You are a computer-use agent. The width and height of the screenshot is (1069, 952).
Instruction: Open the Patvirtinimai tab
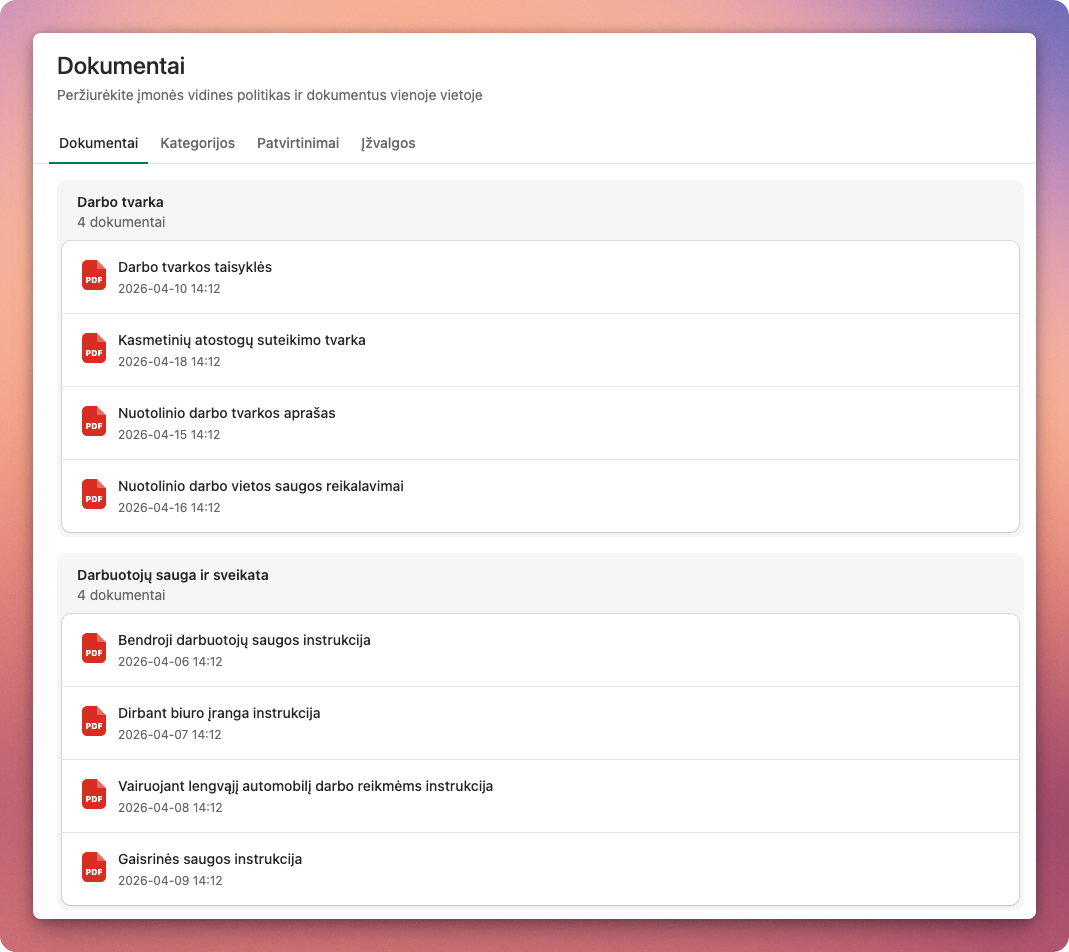(x=297, y=143)
